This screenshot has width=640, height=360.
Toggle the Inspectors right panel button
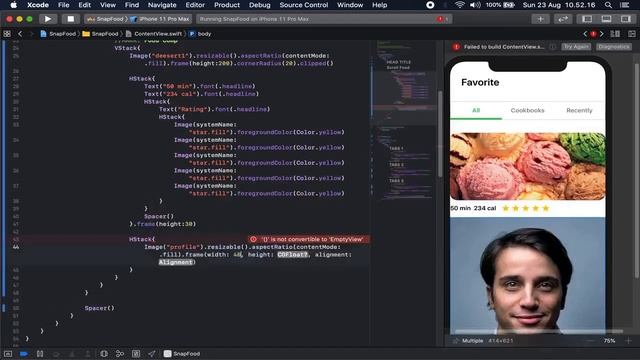pos(625,19)
